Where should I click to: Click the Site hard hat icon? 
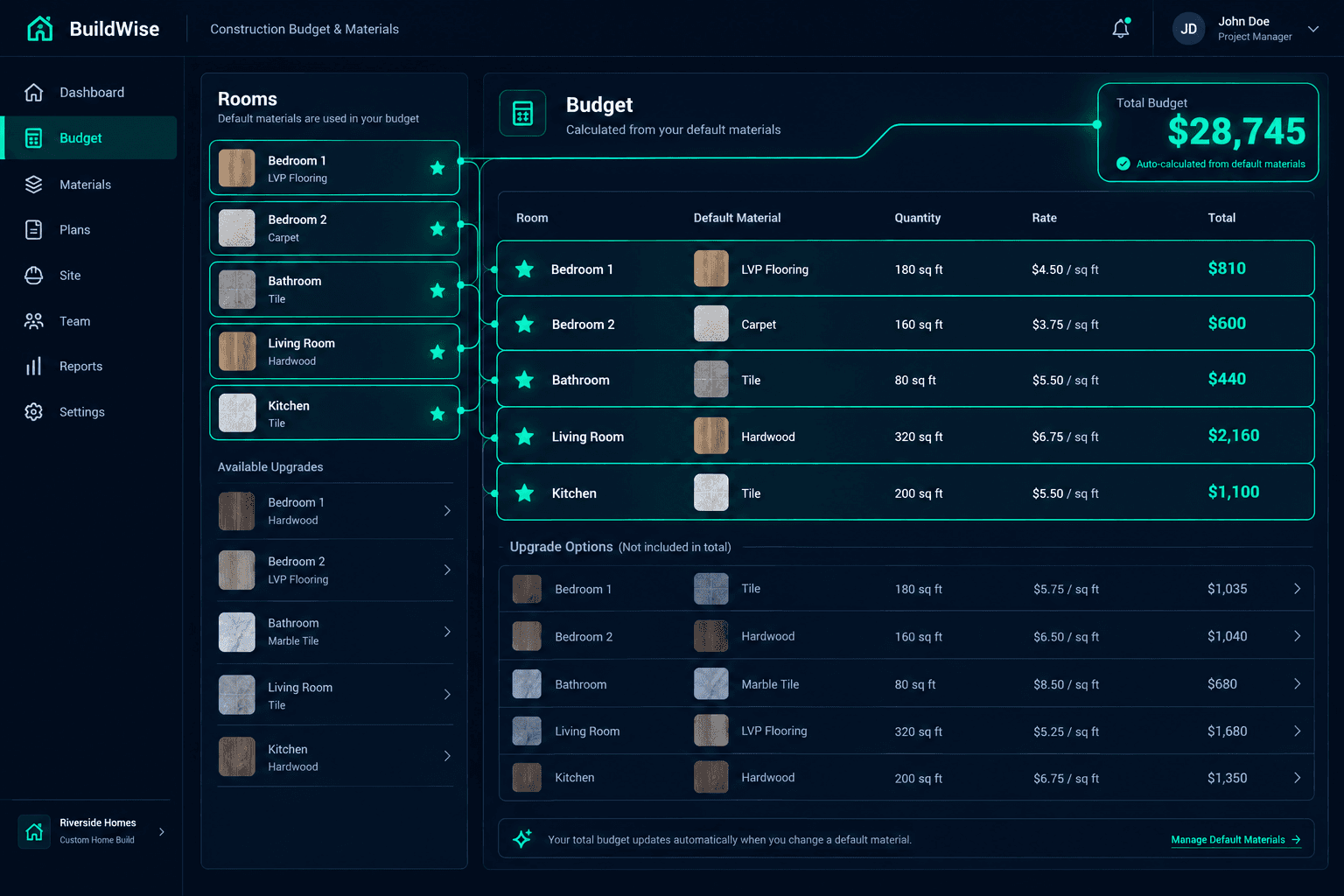33,276
